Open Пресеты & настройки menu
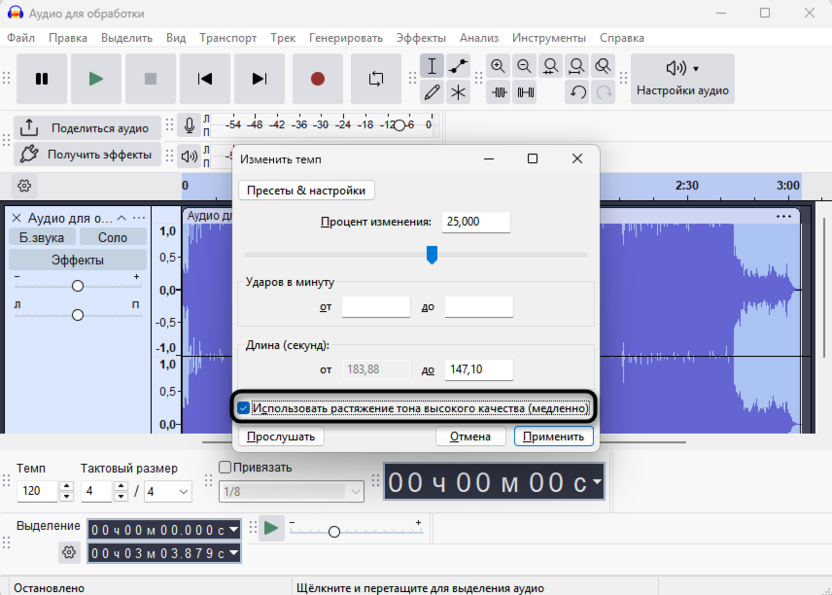This screenshot has height=595, width=832. (x=307, y=190)
